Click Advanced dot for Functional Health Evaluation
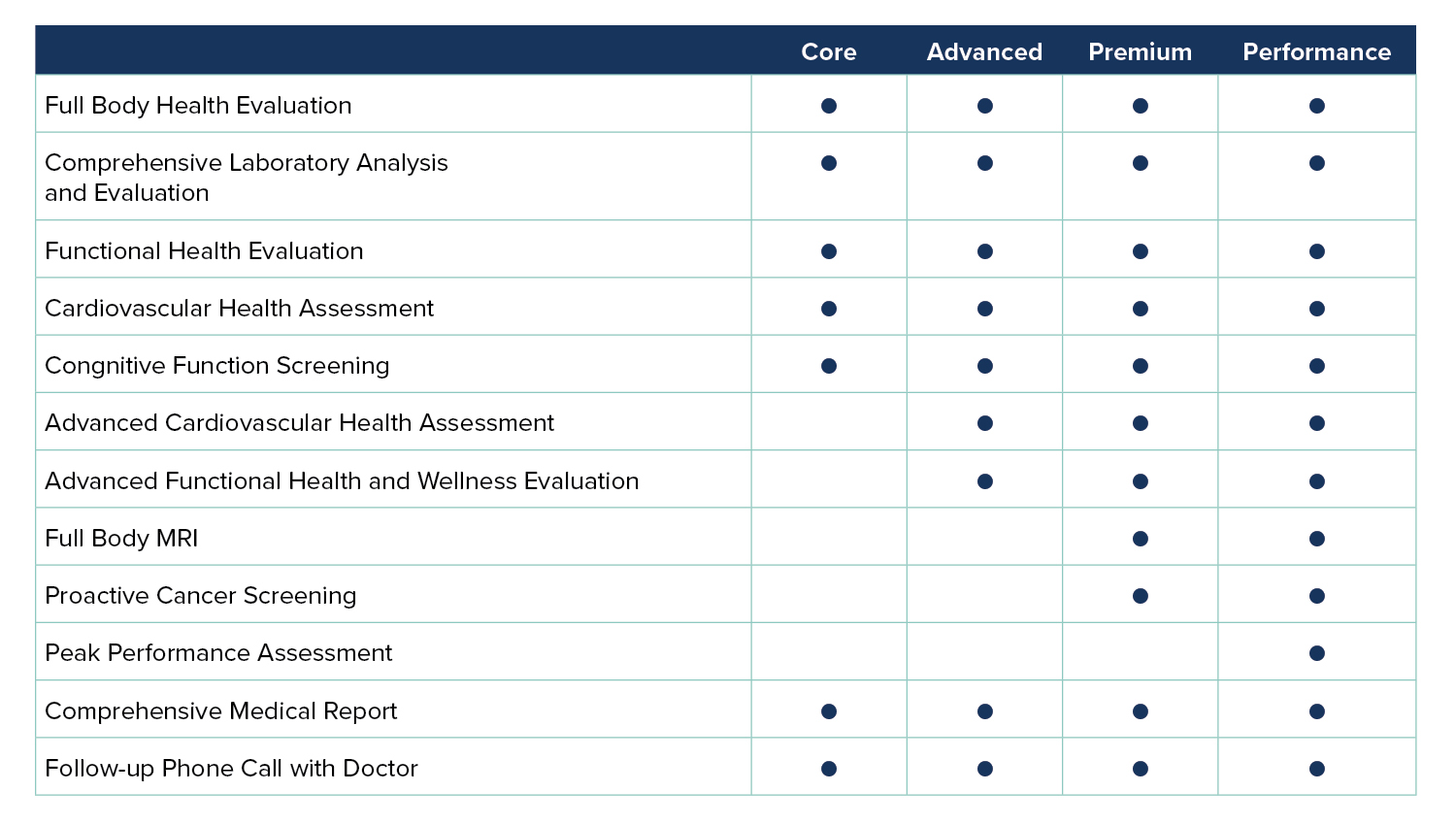This screenshot has width=1456, height=825. click(x=985, y=251)
